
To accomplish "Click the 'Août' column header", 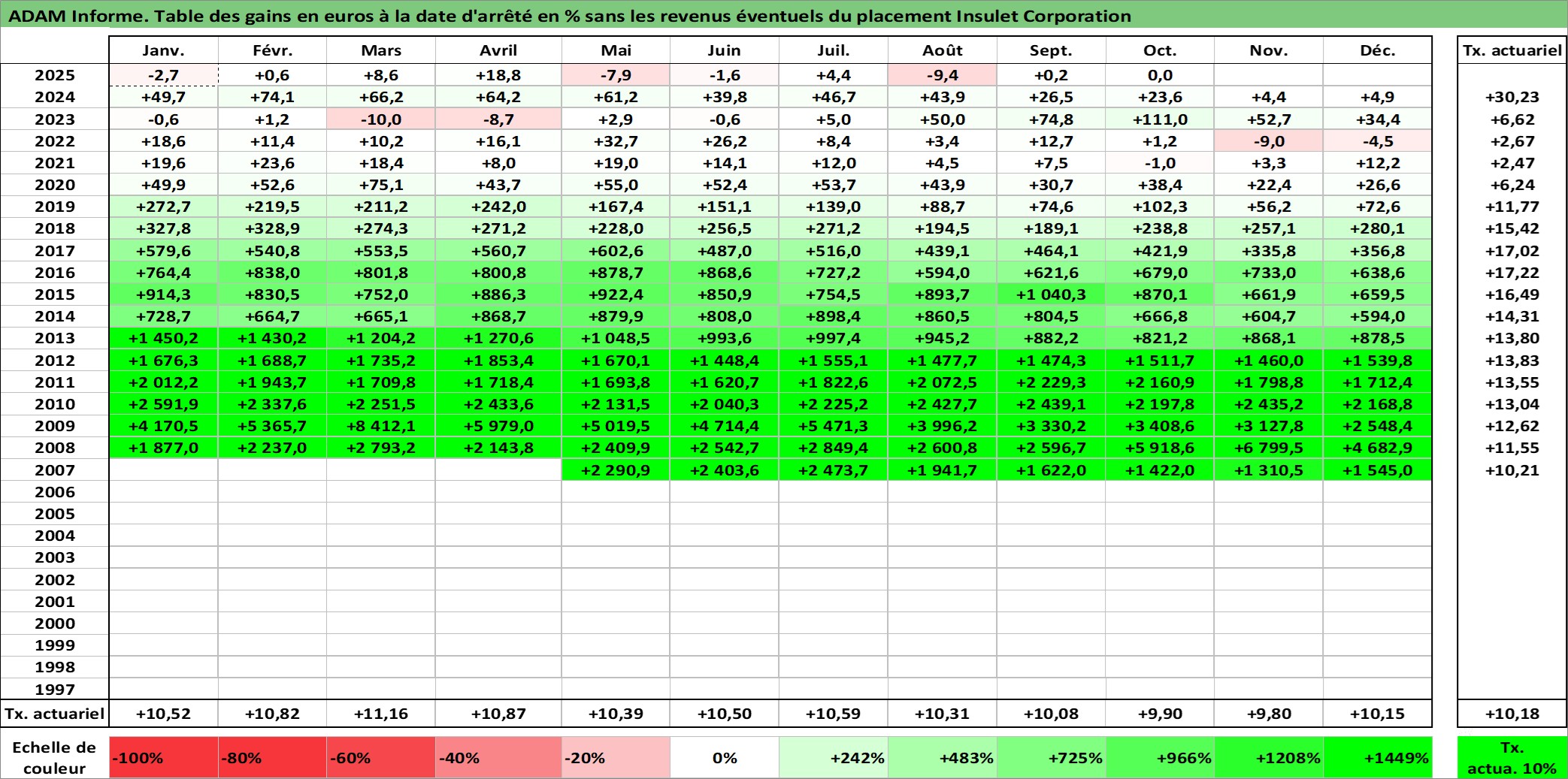I will tap(943, 50).
